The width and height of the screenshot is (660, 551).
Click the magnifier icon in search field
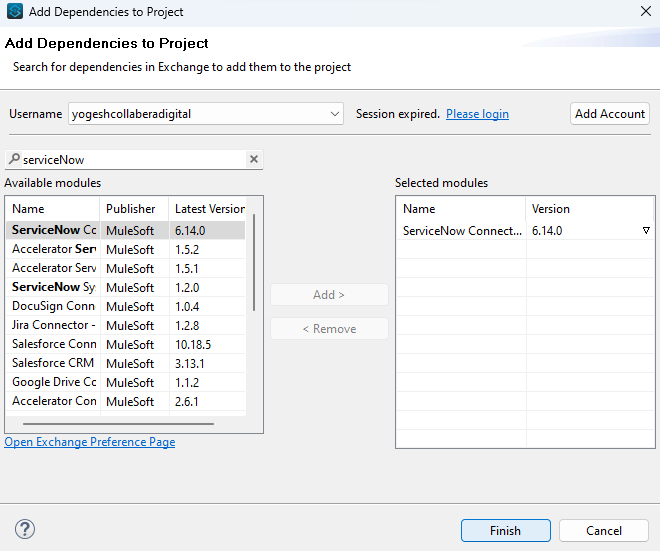point(13,160)
